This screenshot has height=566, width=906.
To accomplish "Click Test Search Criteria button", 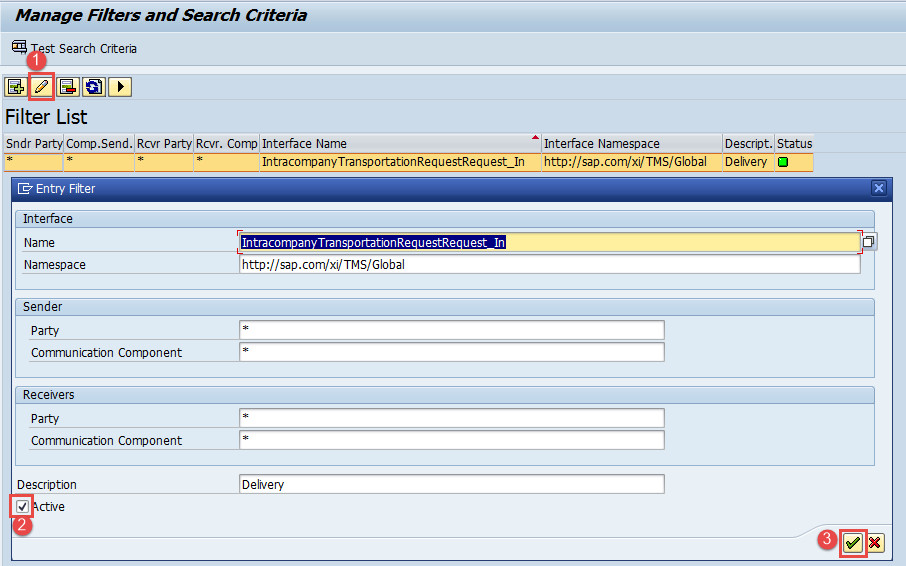I will 74,48.
